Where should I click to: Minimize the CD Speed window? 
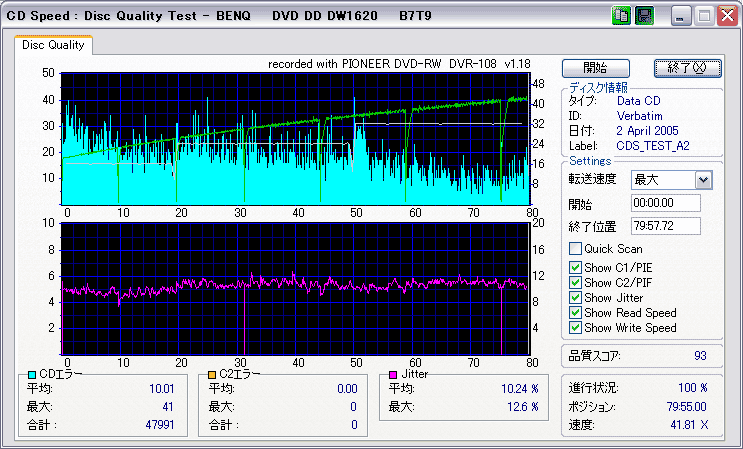click(x=680, y=17)
